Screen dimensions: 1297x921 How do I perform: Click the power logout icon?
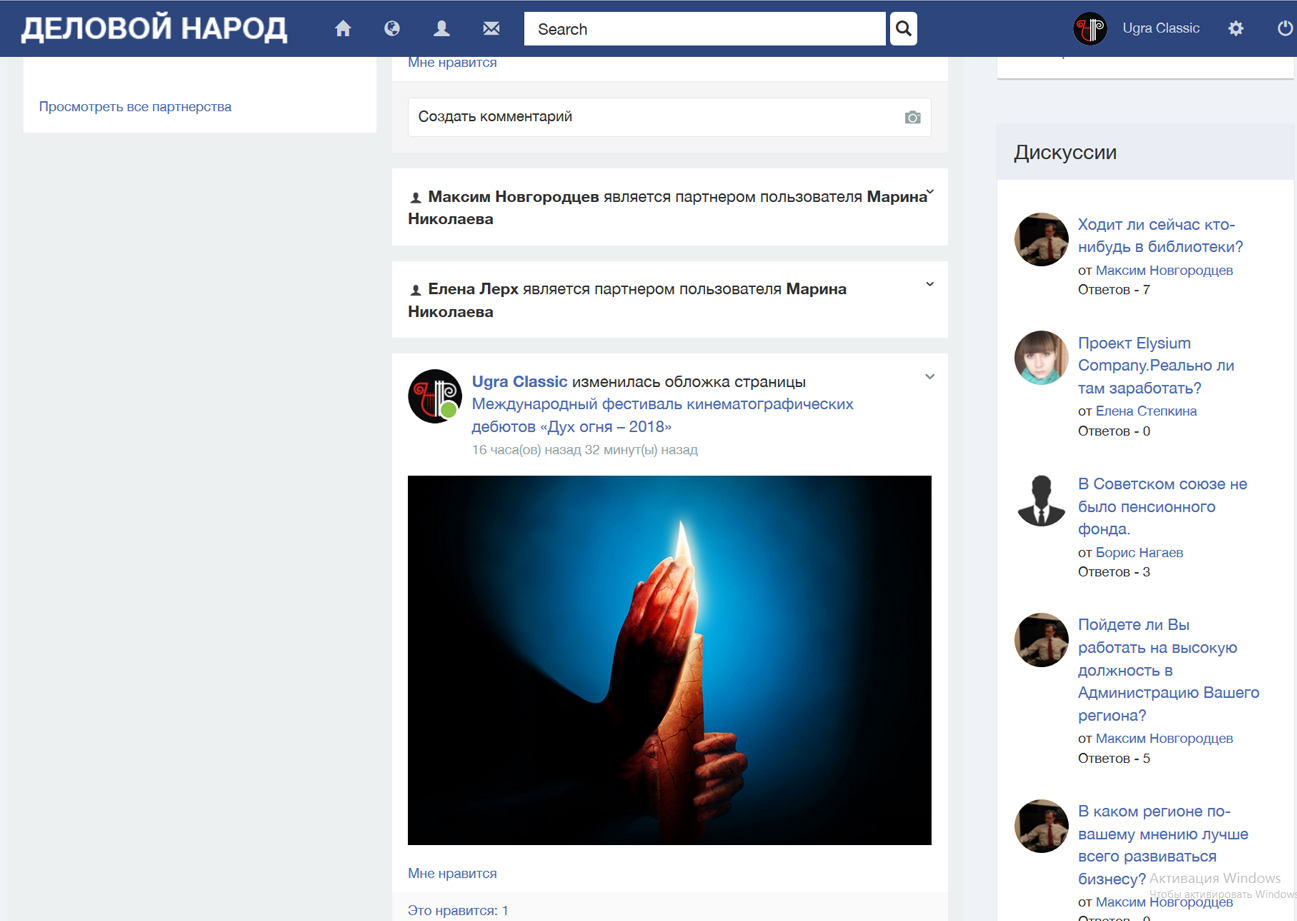pos(1285,29)
